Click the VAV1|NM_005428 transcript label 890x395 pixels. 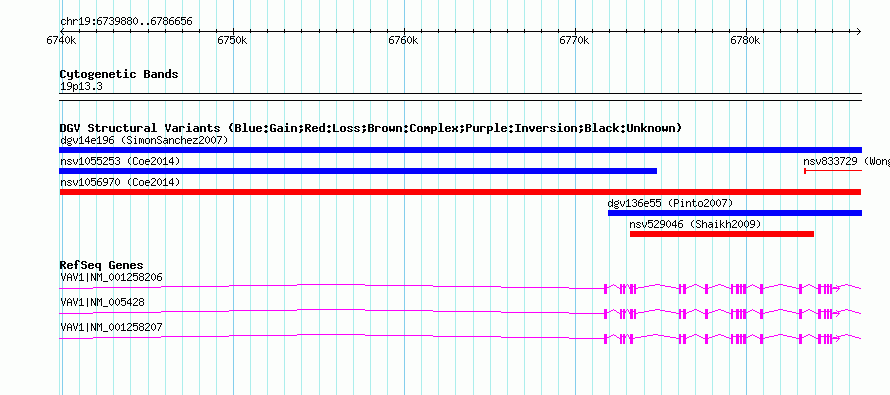coord(102,302)
